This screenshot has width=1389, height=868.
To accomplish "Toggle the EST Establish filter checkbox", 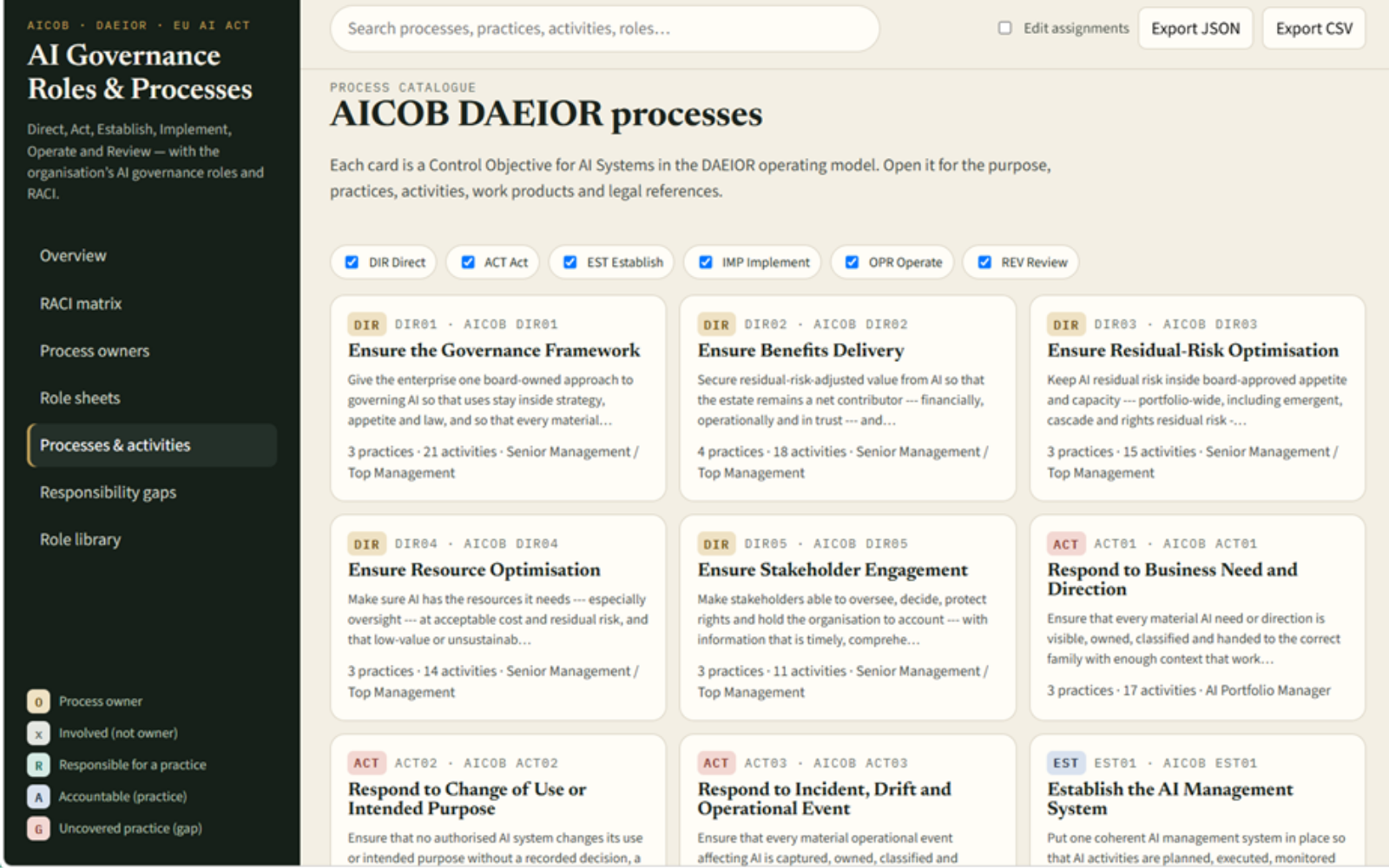I will pos(570,262).
